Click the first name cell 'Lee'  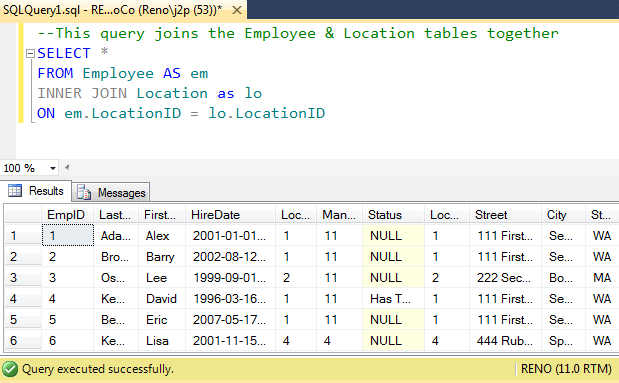pyautogui.click(x=162, y=278)
